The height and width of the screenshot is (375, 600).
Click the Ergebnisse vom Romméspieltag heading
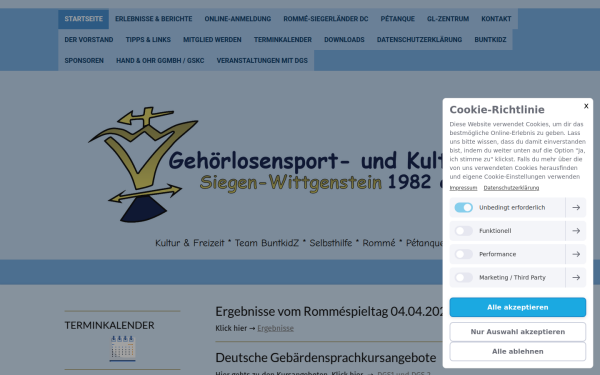pos(329,311)
